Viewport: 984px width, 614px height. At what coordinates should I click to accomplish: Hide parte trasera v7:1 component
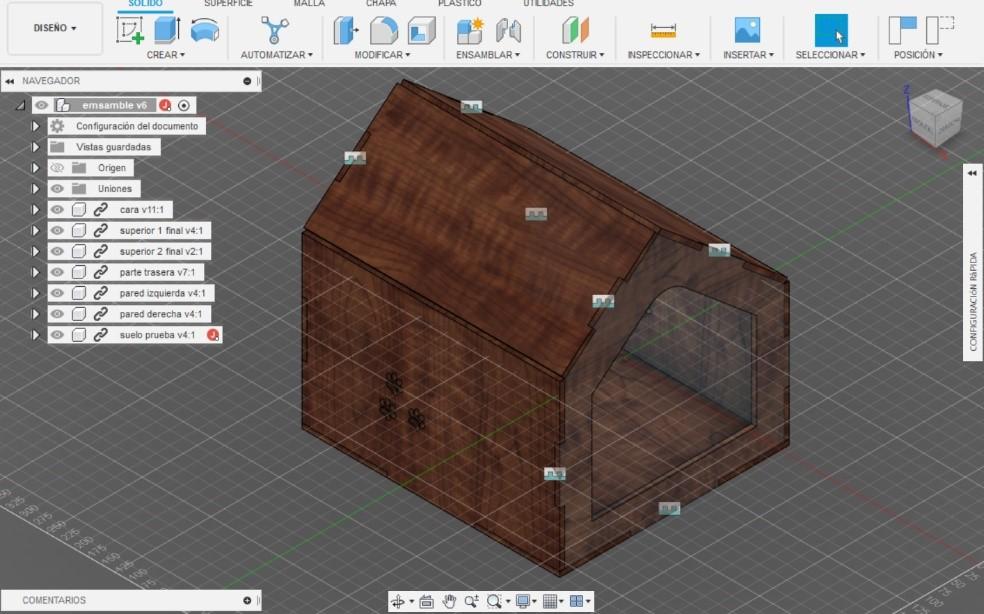(57, 272)
